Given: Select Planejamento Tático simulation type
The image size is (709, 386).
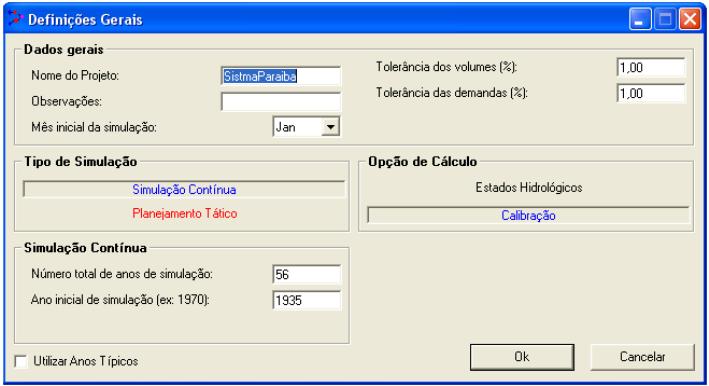Looking at the screenshot, I should 184,213.
